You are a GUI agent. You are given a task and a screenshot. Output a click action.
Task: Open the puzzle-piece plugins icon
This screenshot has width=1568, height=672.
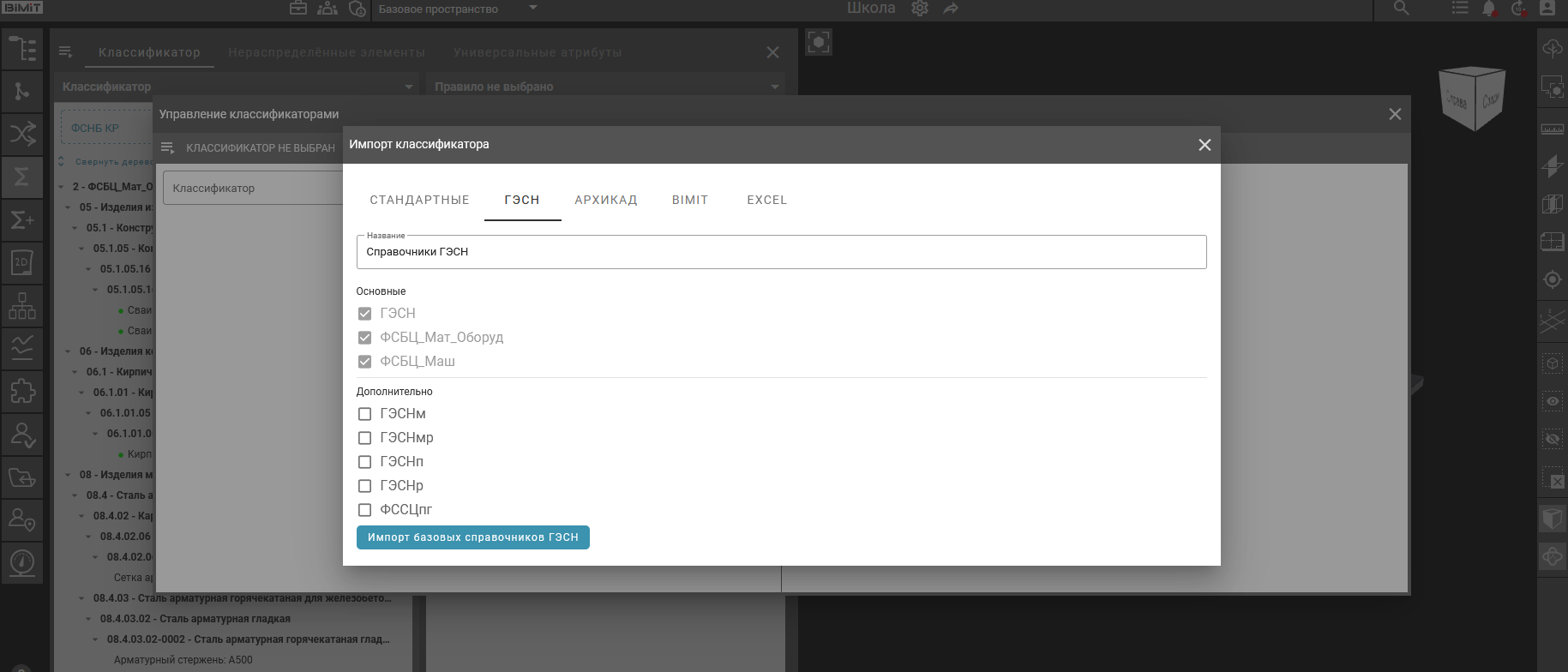click(x=22, y=391)
